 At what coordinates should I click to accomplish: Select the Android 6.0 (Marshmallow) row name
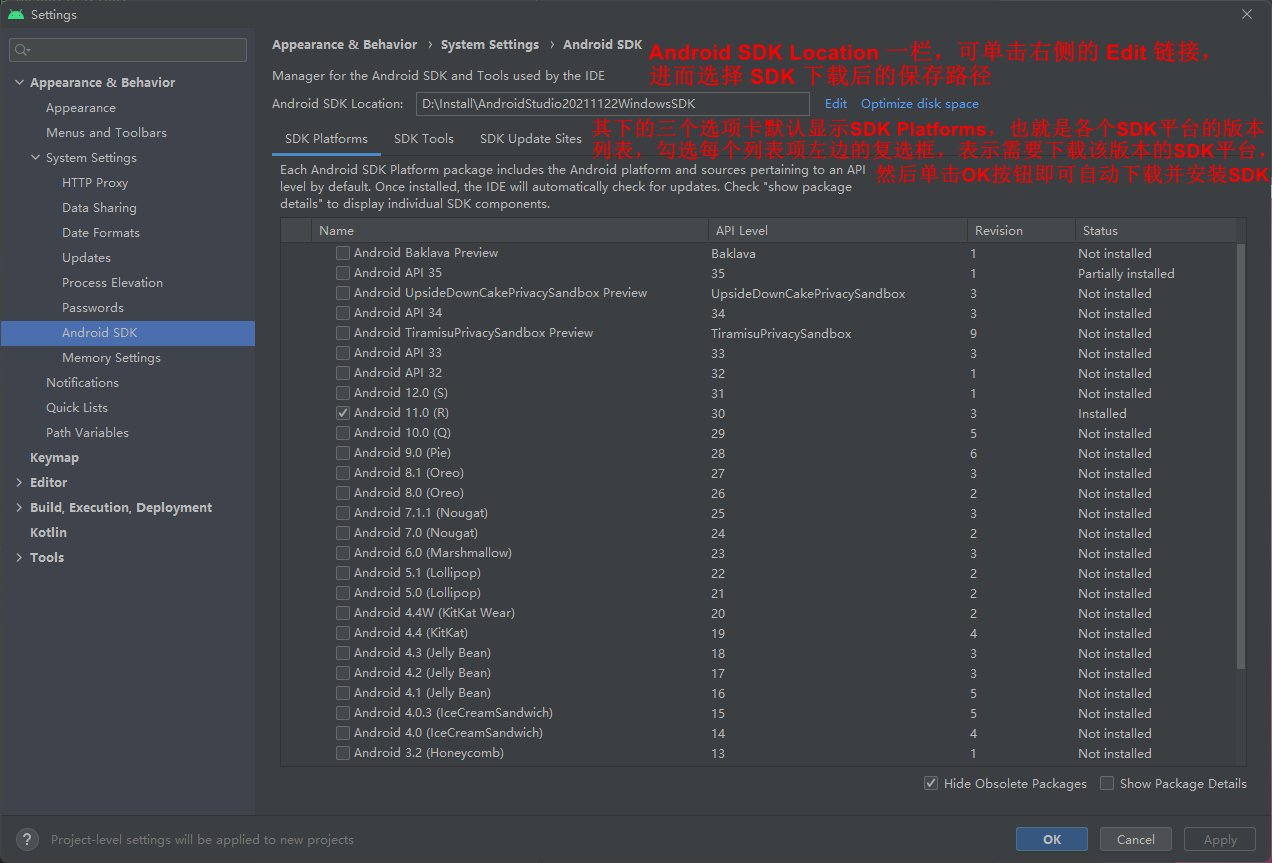click(x=433, y=553)
